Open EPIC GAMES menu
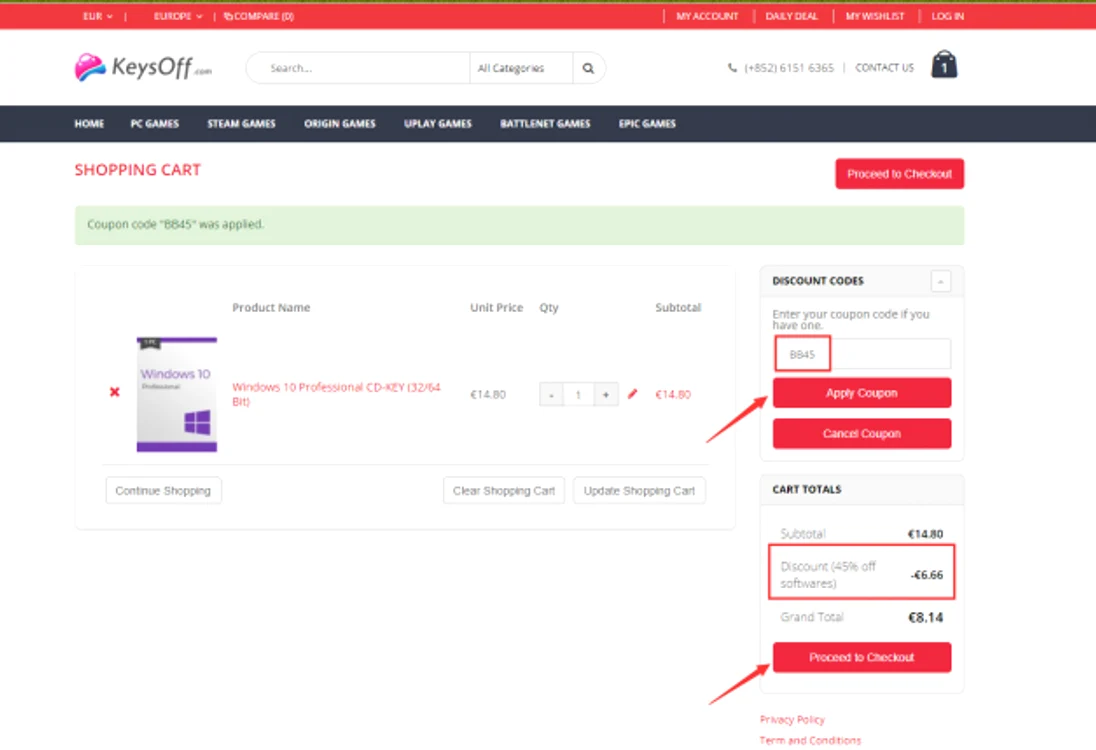 pyautogui.click(x=647, y=124)
